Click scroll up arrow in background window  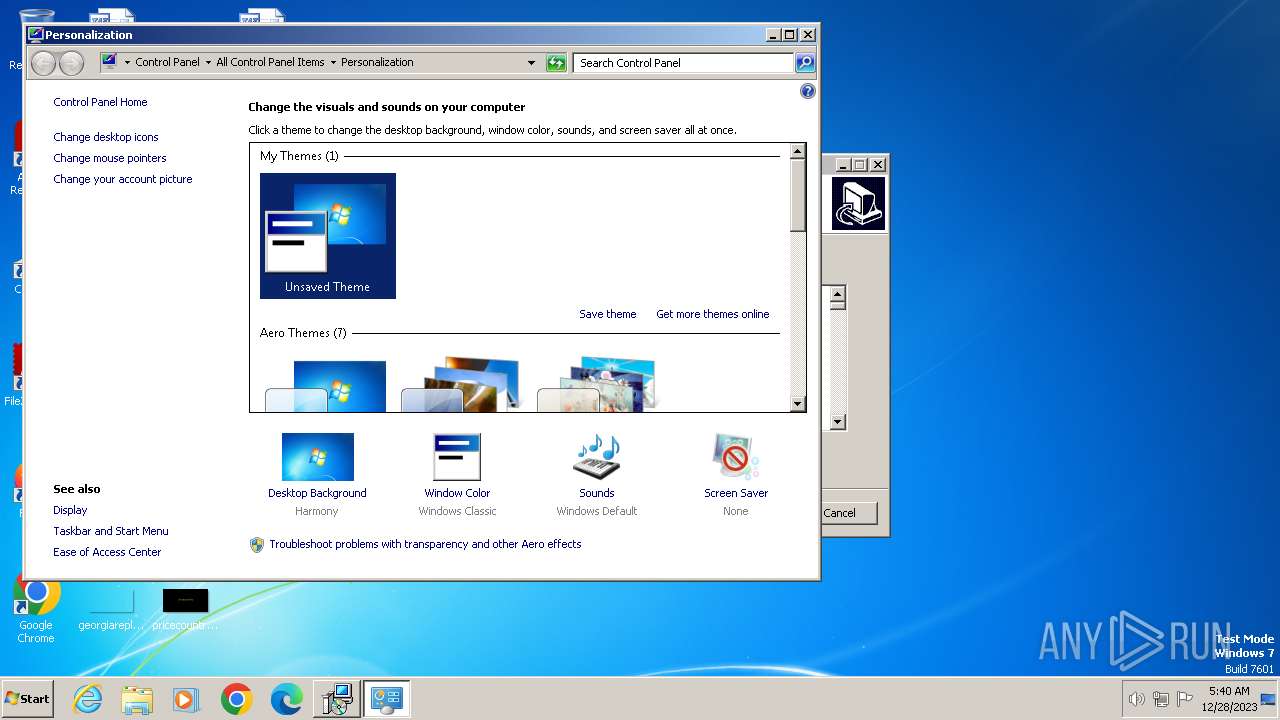click(x=838, y=292)
